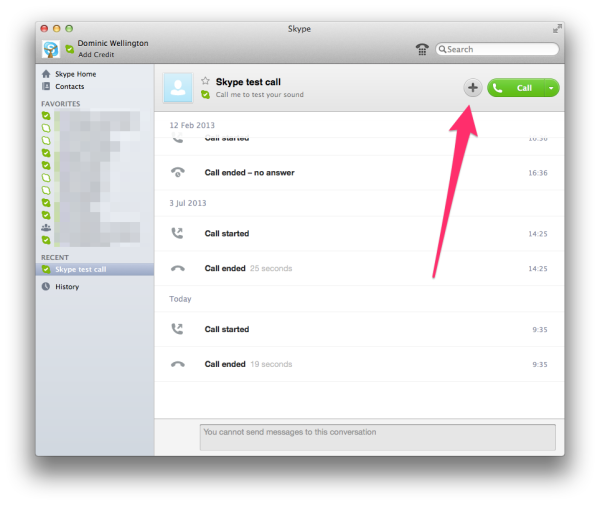This screenshot has width=600, height=505.
Task: Click the 'Call ended 25 seconds' icon
Action: [x=178, y=269]
